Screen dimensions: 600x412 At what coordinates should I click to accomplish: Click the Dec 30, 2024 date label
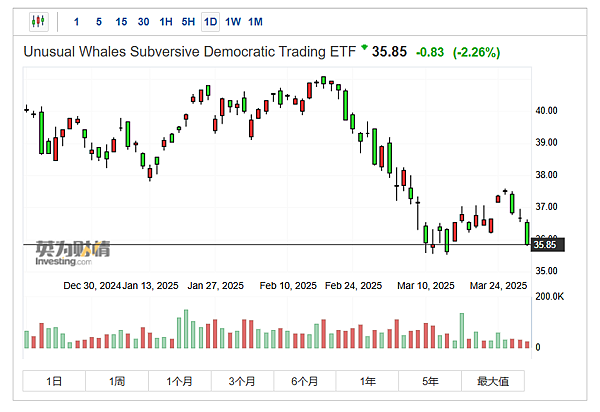click(92, 286)
